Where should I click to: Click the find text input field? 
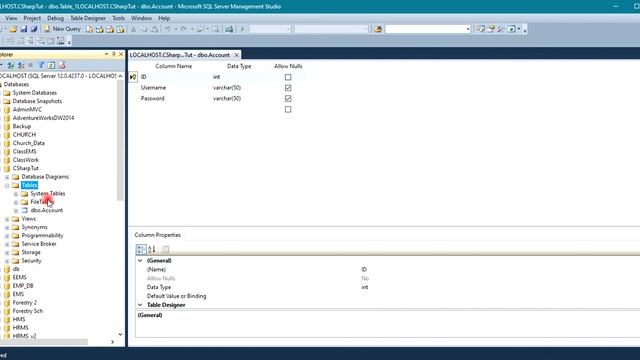point(425,29)
